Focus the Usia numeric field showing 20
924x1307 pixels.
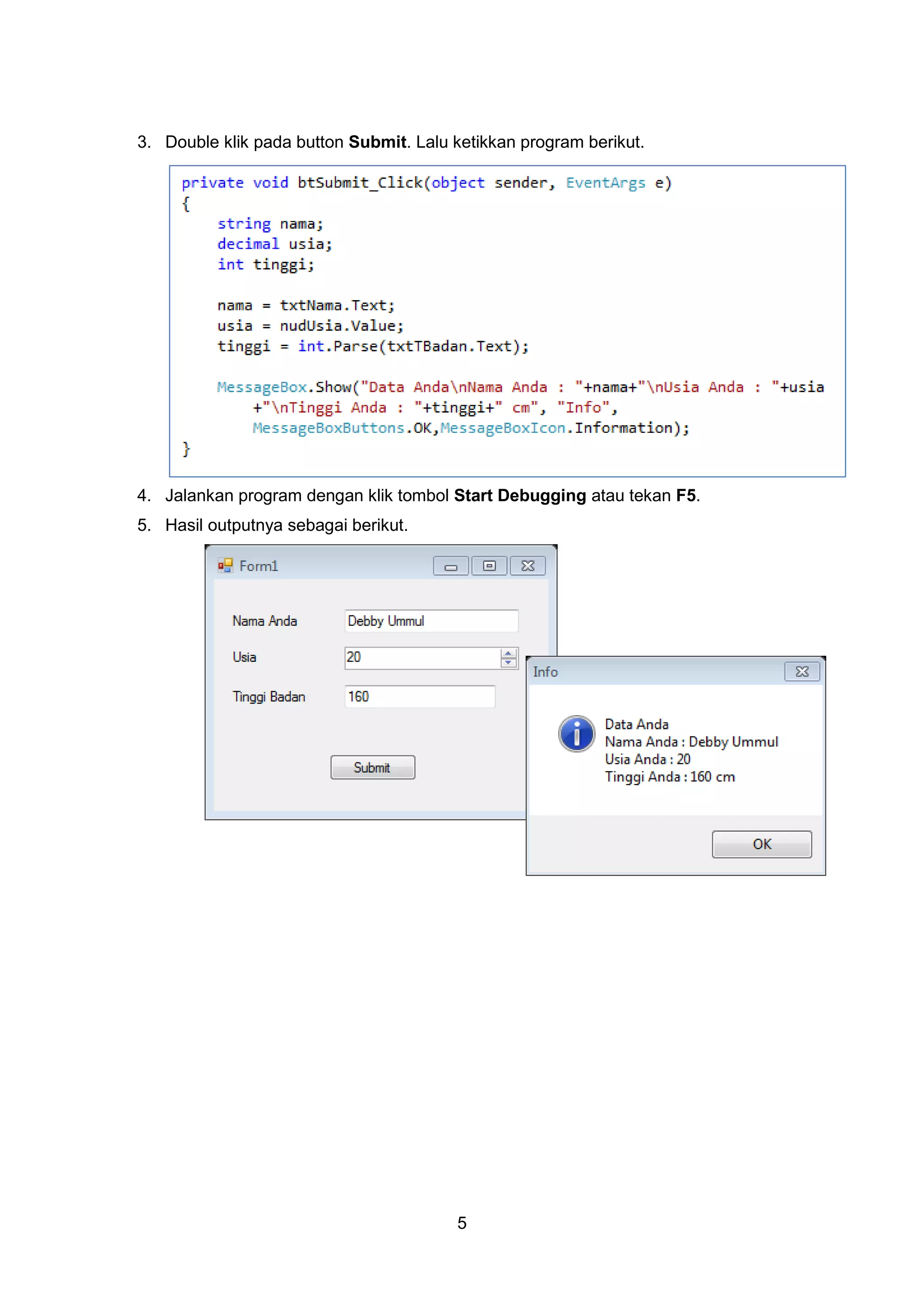point(422,658)
